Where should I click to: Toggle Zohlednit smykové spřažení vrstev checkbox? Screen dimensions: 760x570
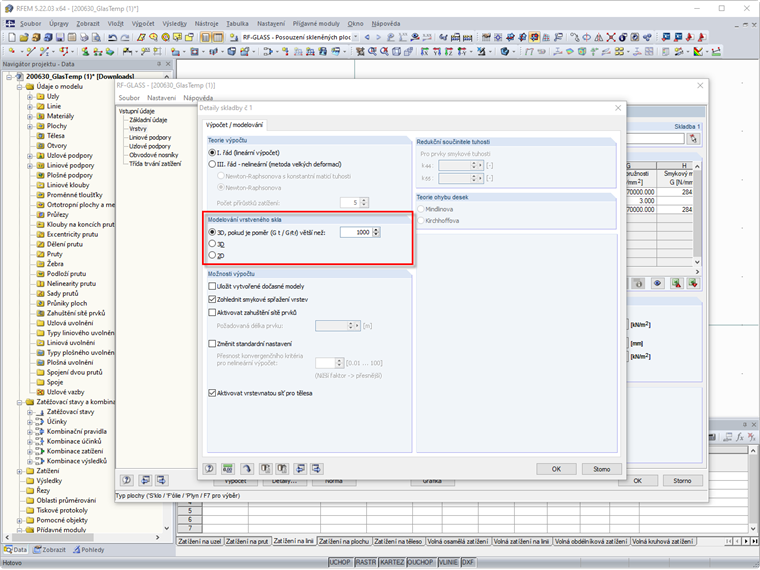tap(212, 300)
